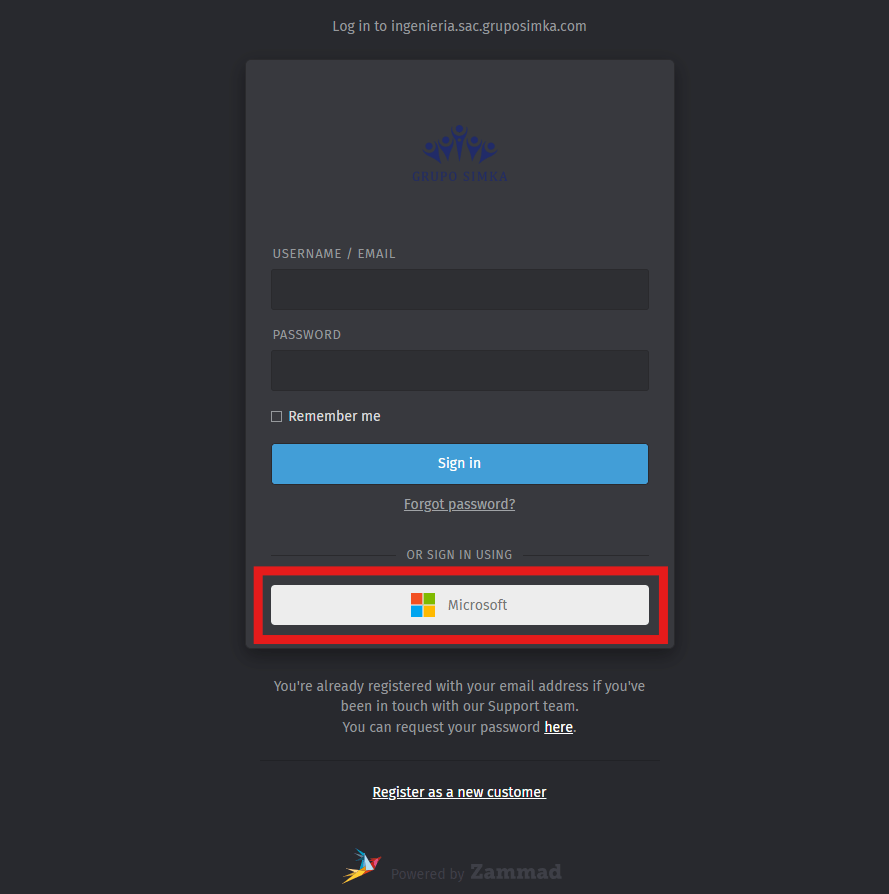Click the GRUPO SIMKA logo text

coord(460,177)
